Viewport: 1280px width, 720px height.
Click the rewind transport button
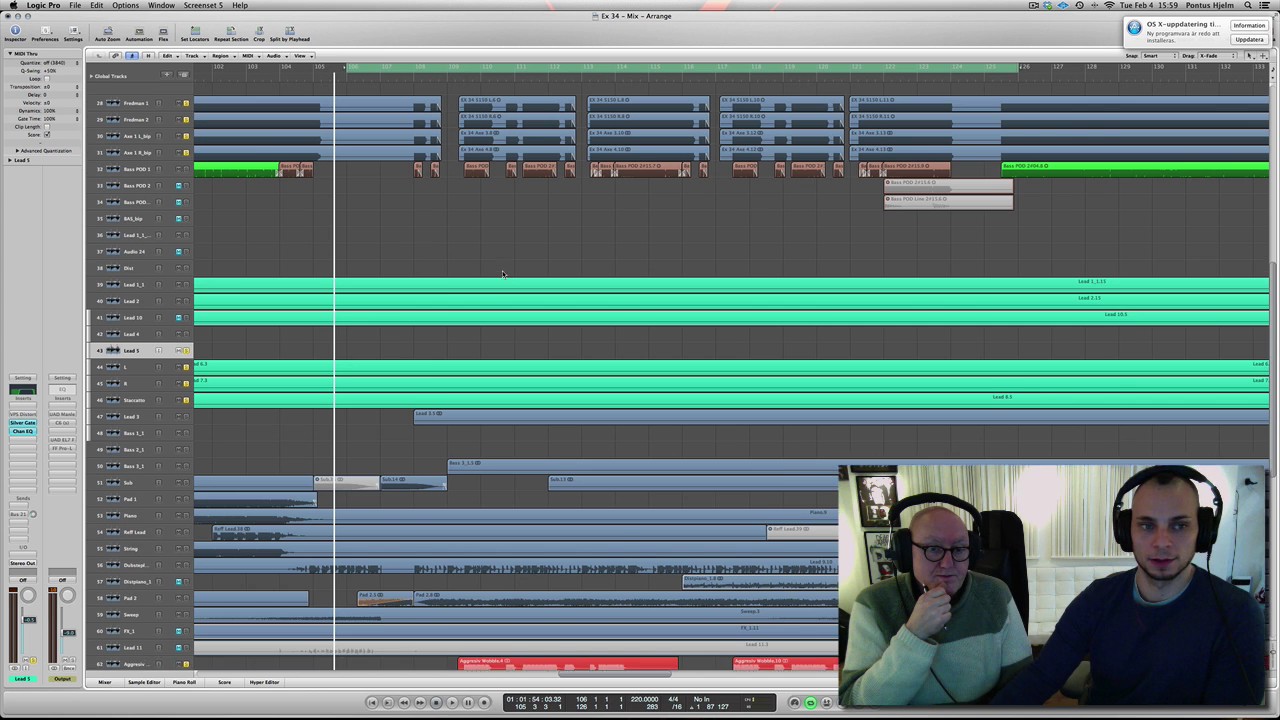(404, 702)
